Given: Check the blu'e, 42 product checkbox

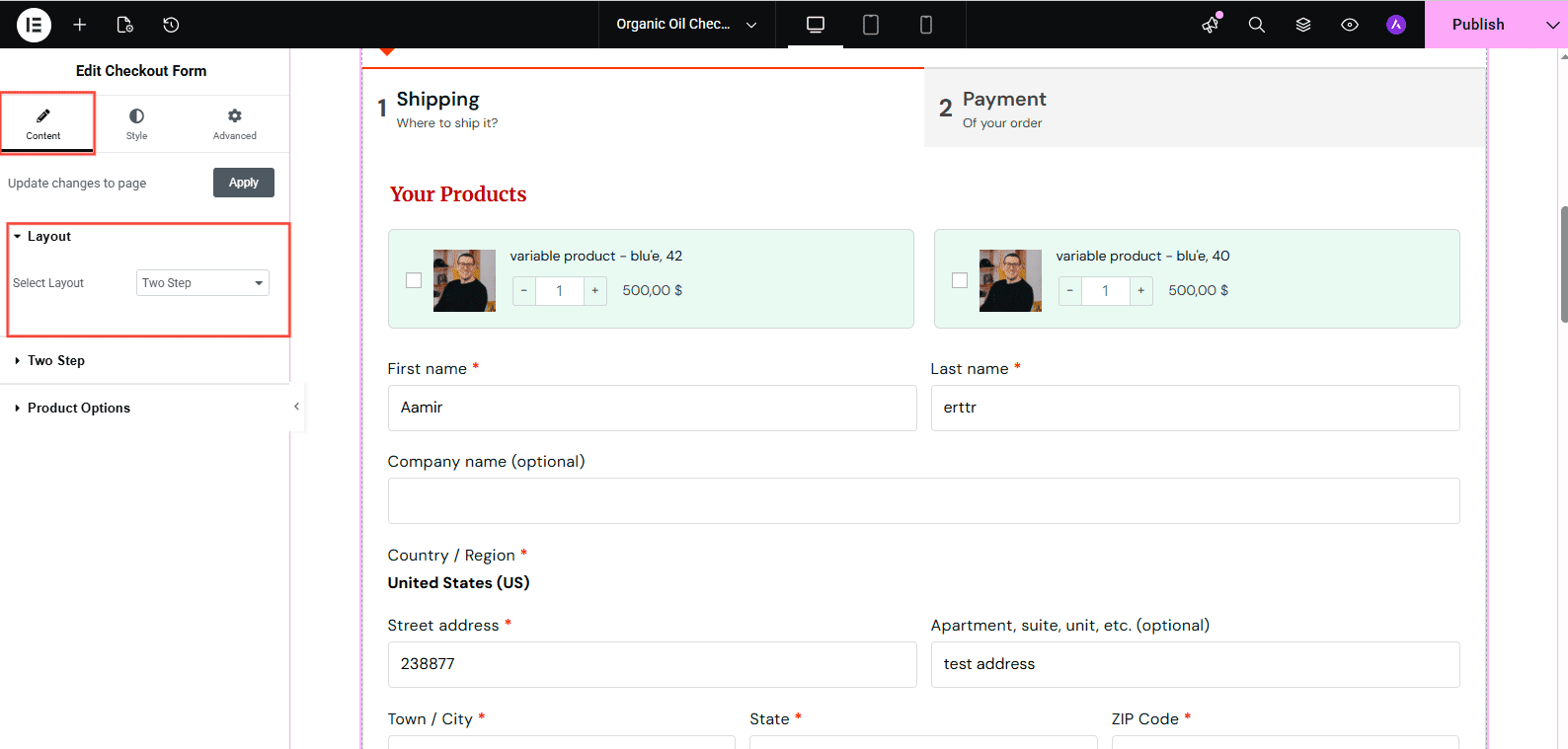Looking at the screenshot, I should 414,280.
